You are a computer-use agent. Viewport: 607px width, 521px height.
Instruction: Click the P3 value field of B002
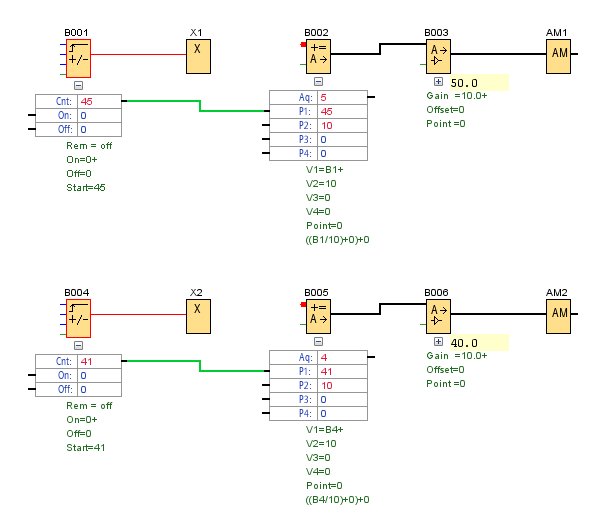(342, 139)
